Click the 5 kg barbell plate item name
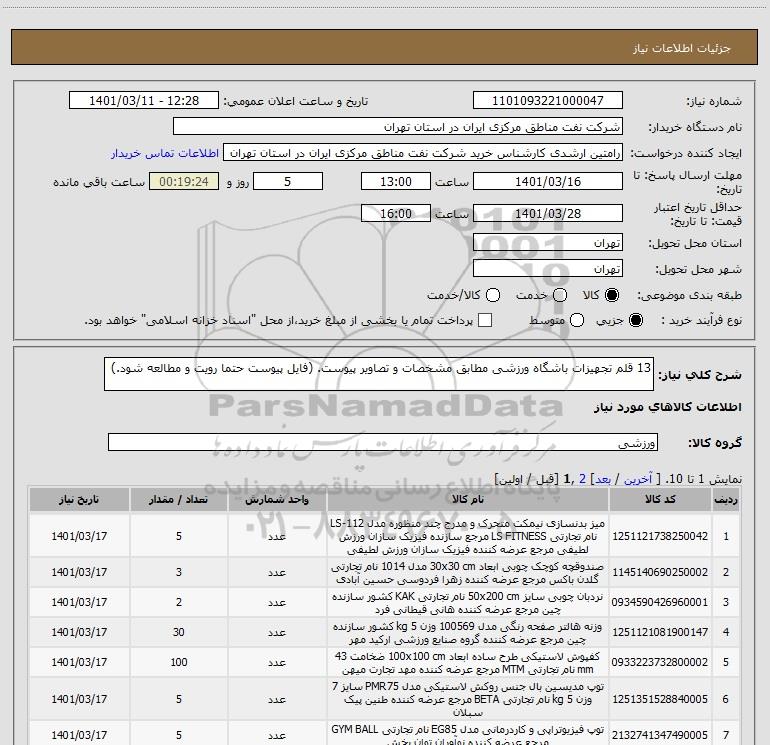The height and width of the screenshot is (745, 770). [468, 633]
